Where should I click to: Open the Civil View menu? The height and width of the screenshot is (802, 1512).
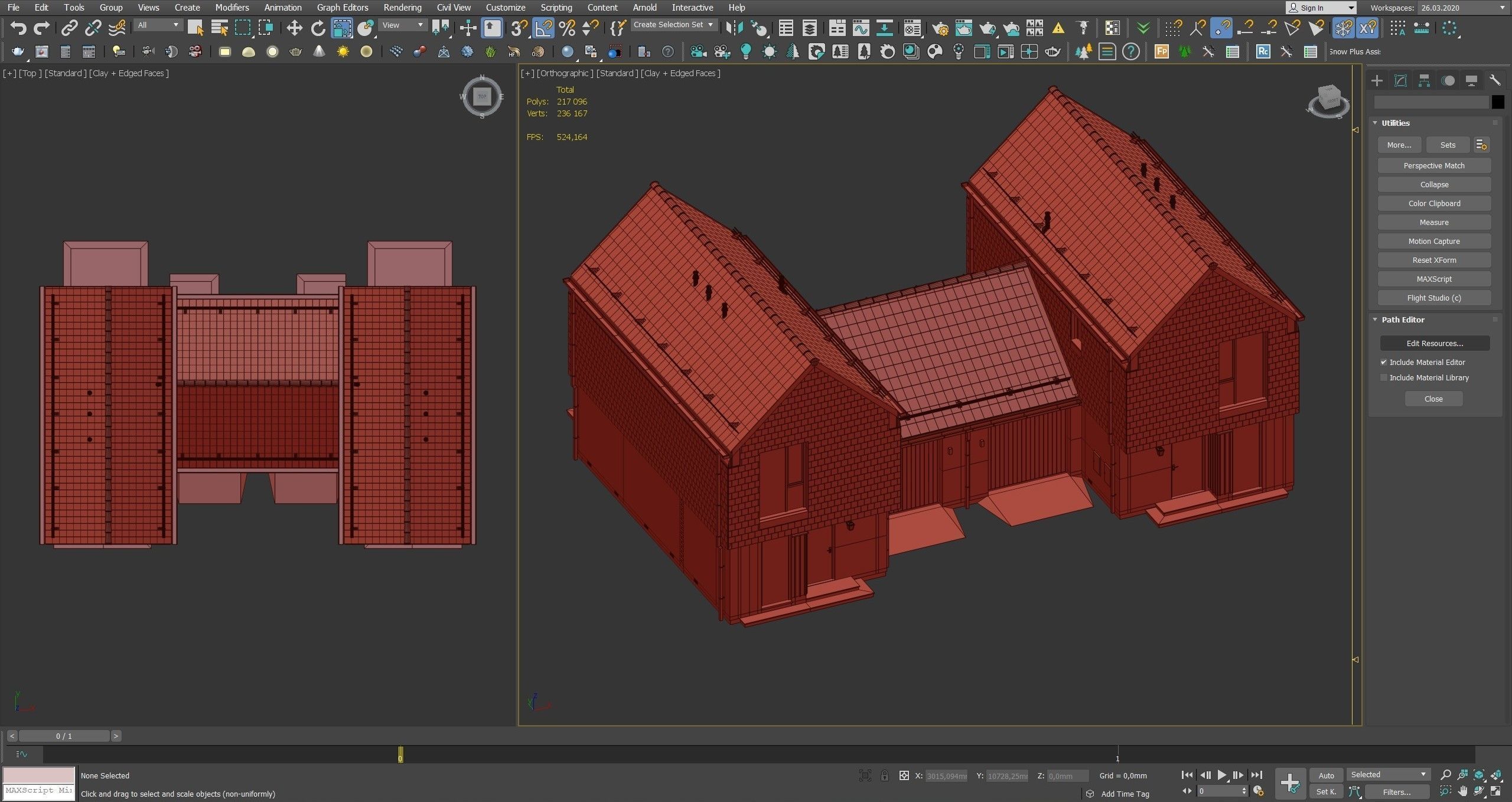454,8
